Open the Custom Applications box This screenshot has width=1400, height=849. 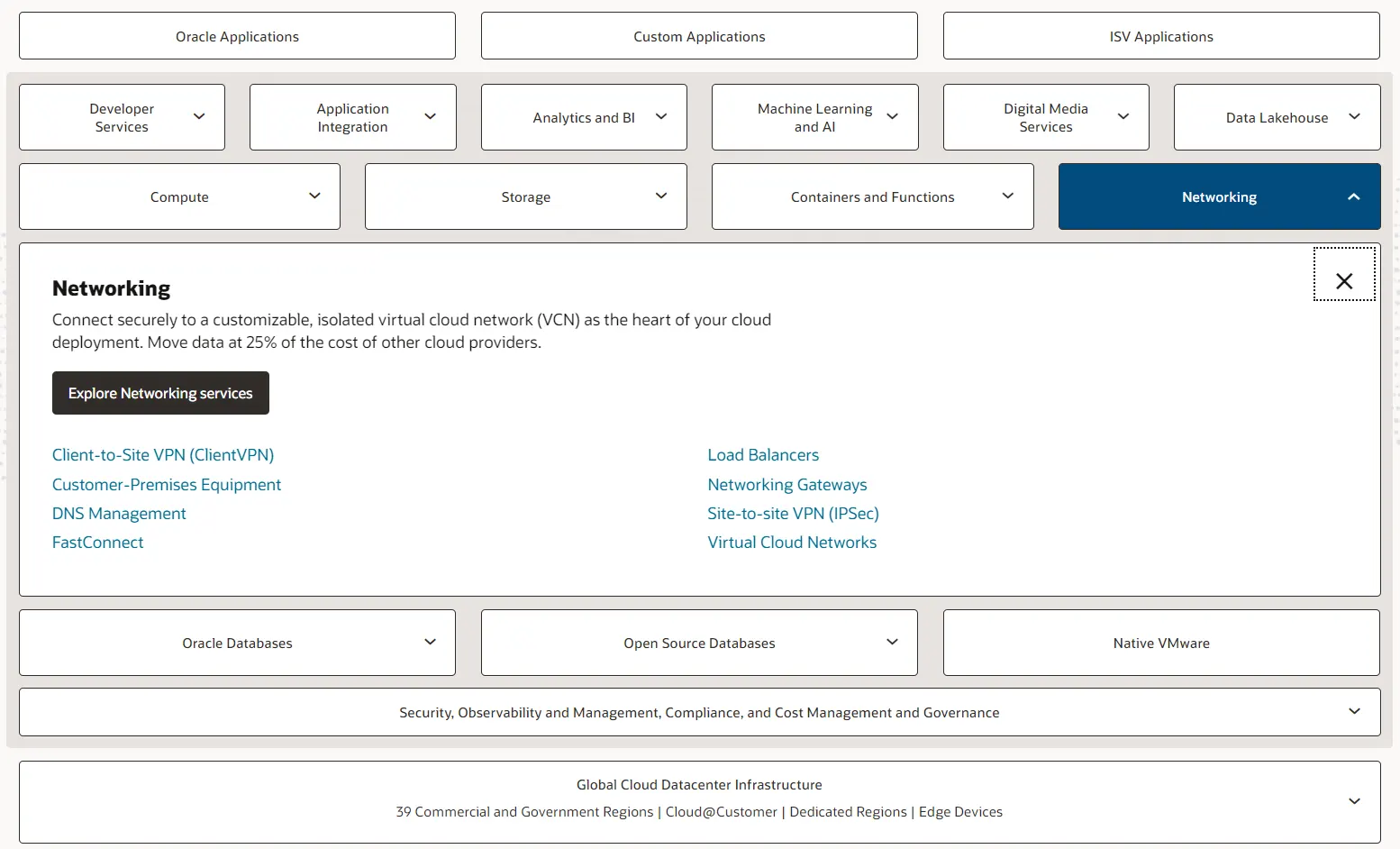point(699,36)
